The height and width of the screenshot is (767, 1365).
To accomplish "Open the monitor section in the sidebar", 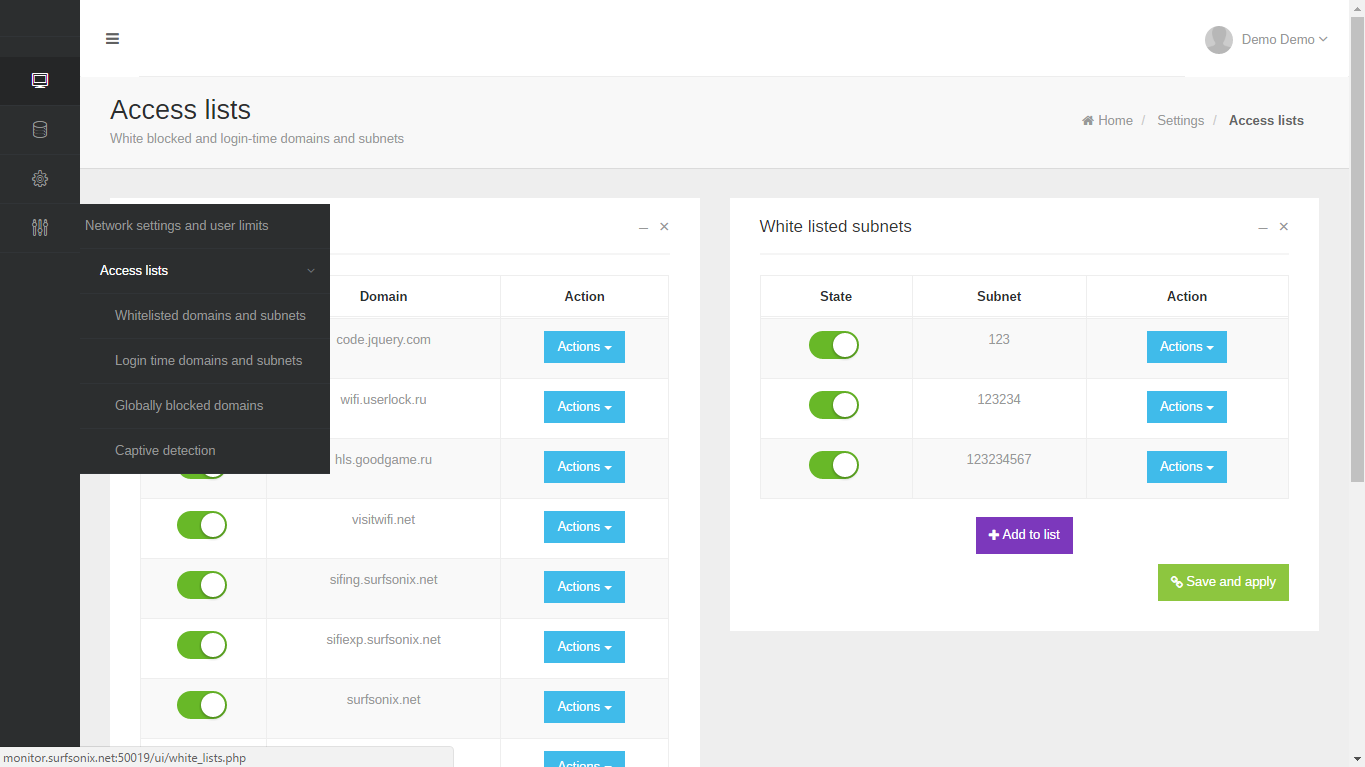I will click(40, 80).
